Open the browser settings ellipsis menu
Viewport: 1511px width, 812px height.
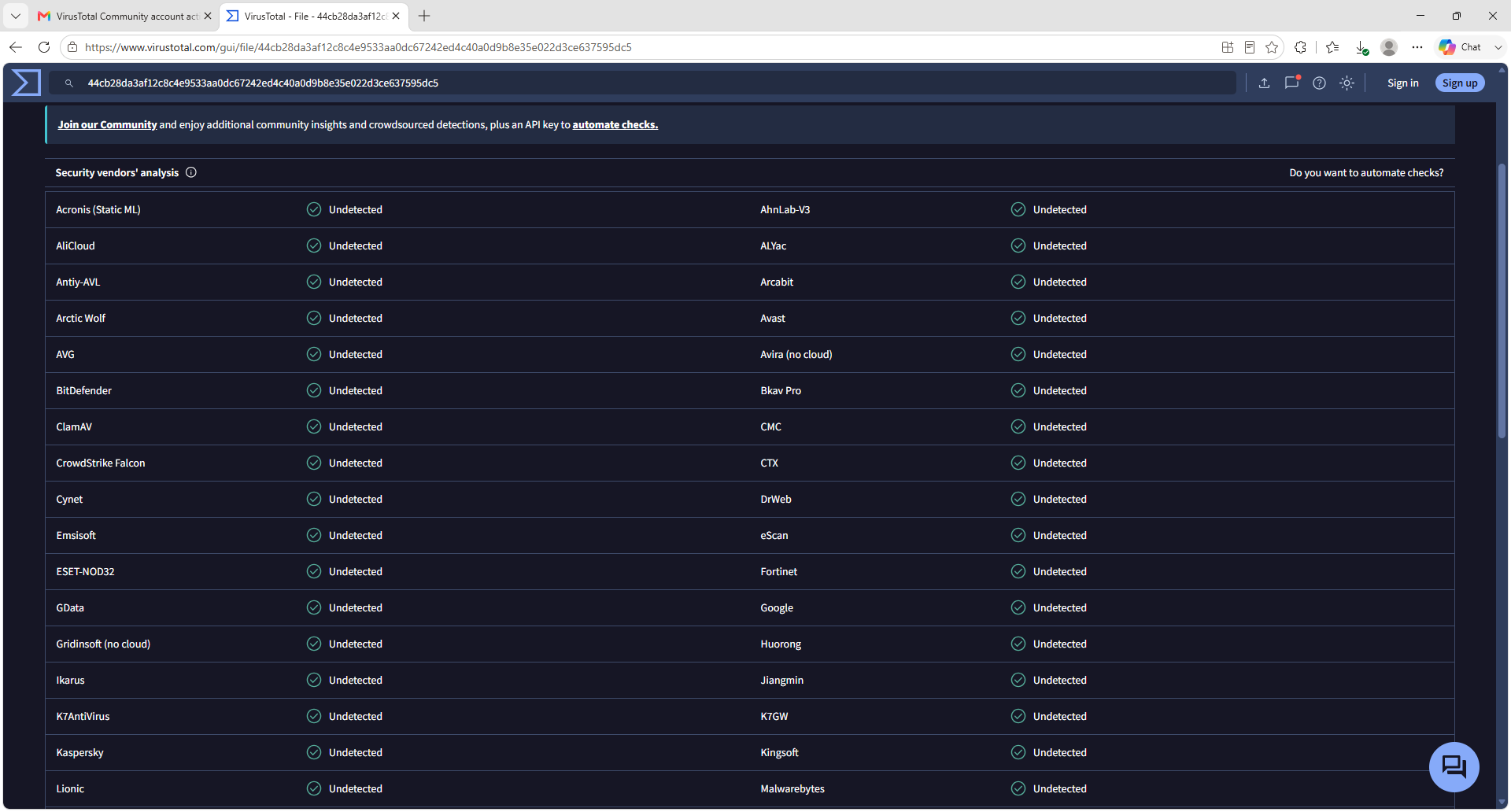(1417, 47)
